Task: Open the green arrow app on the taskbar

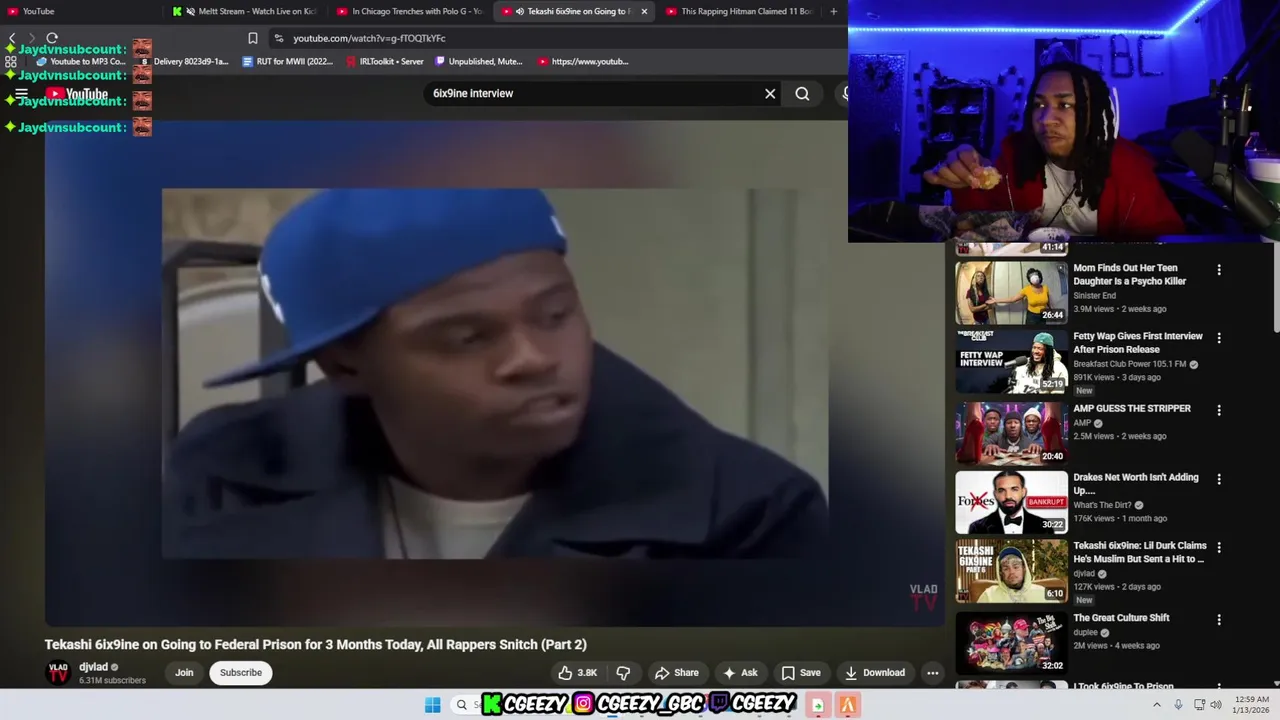Action: (x=817, y=705)
